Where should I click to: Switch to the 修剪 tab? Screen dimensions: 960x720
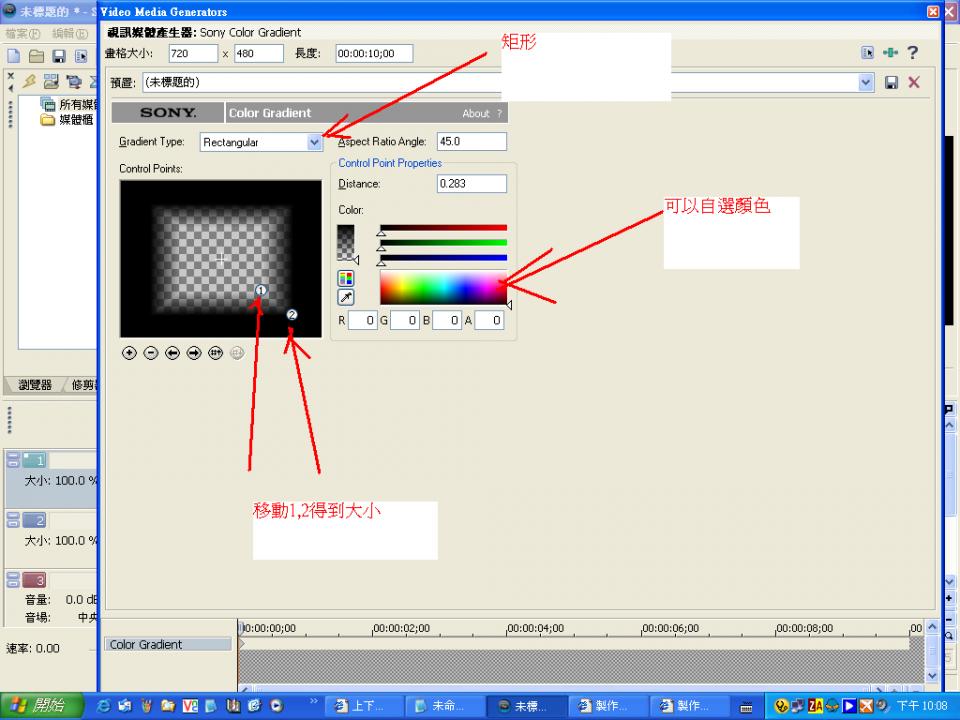coord(83,384)
